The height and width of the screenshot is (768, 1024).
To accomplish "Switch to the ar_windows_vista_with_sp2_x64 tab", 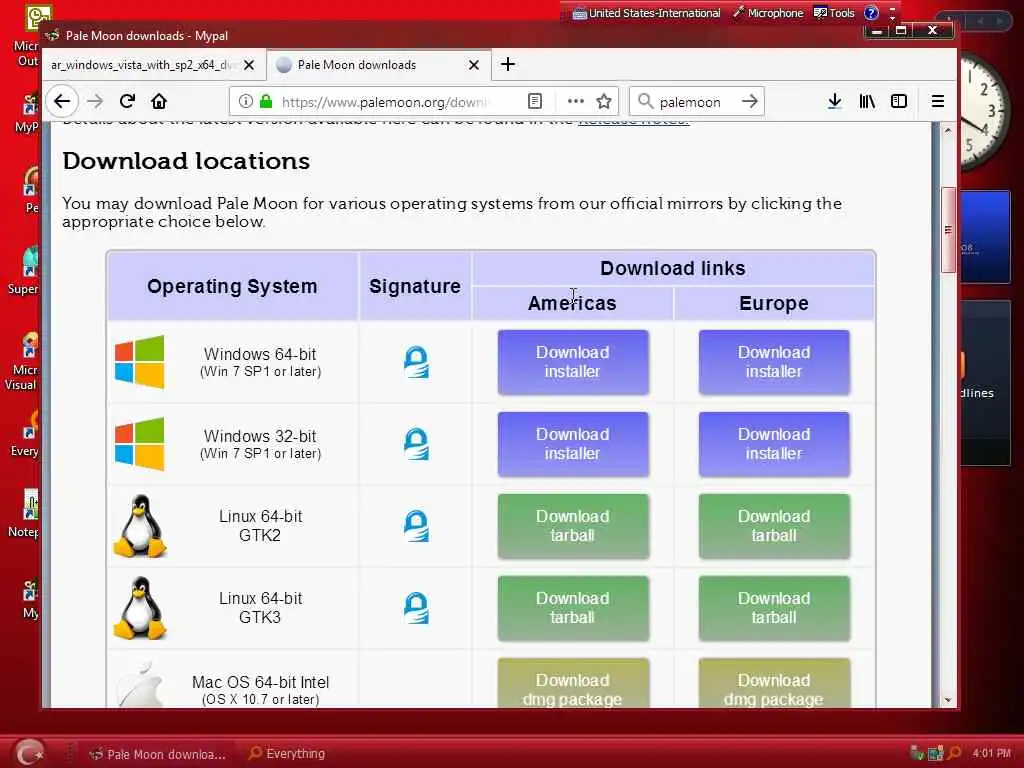I will 143,65.
